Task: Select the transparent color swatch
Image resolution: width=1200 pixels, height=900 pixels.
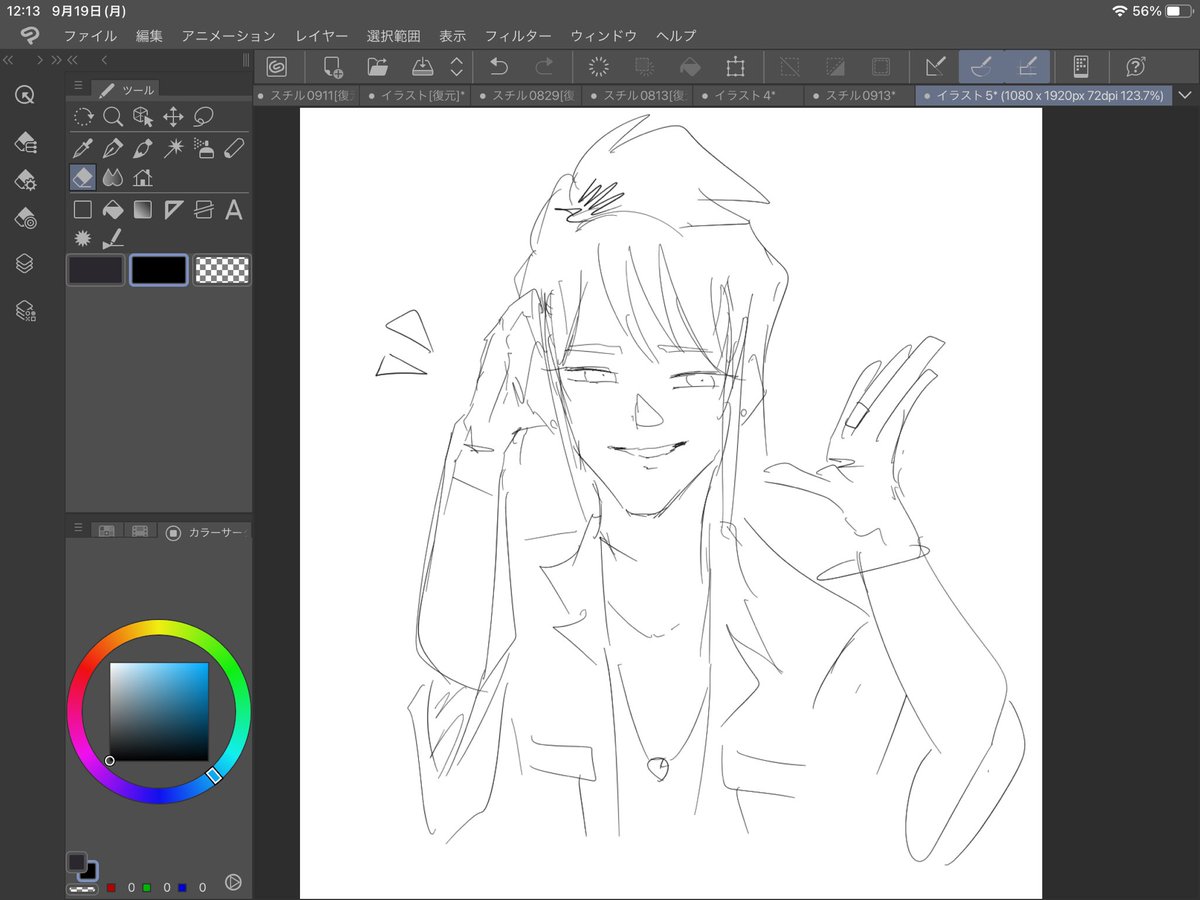Action: (x=221, y=270)
